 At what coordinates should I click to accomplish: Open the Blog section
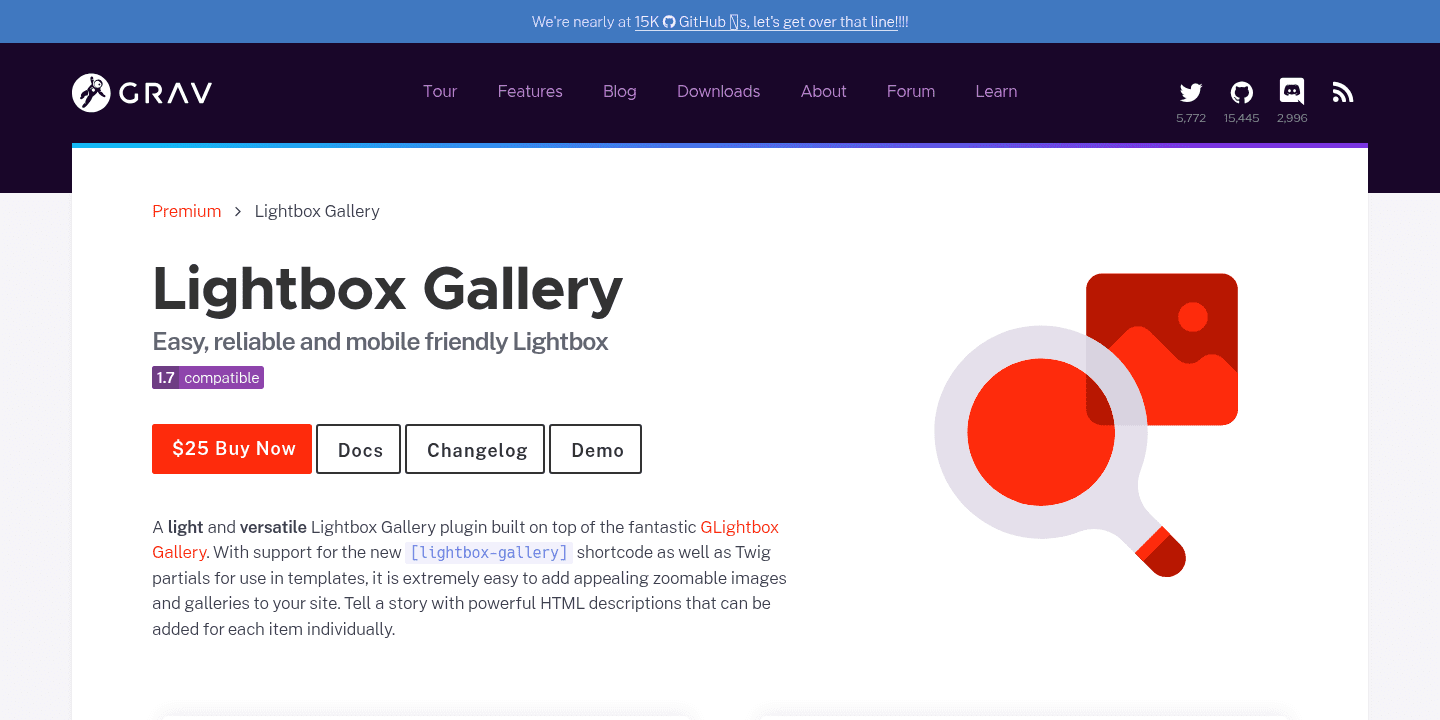click(x=620, y=91)
